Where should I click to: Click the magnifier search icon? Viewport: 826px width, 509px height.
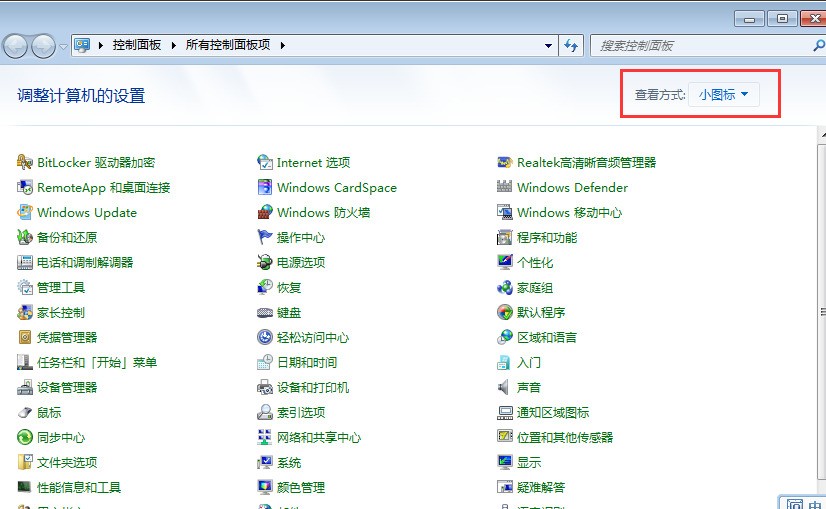[819, 46]
